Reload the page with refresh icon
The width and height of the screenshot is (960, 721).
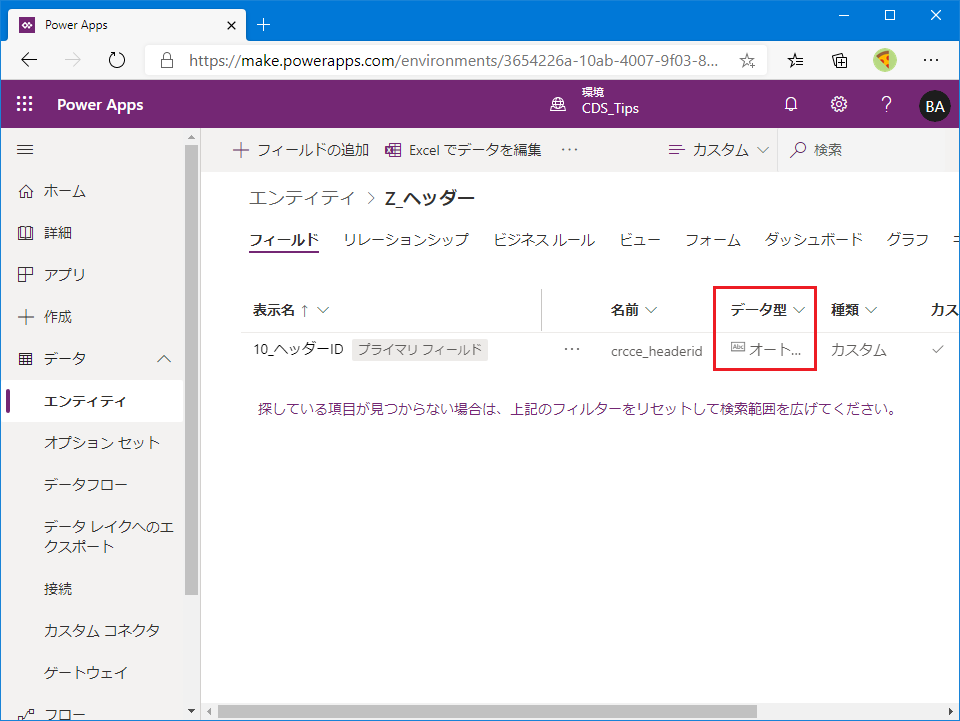(x=116, y=60)
